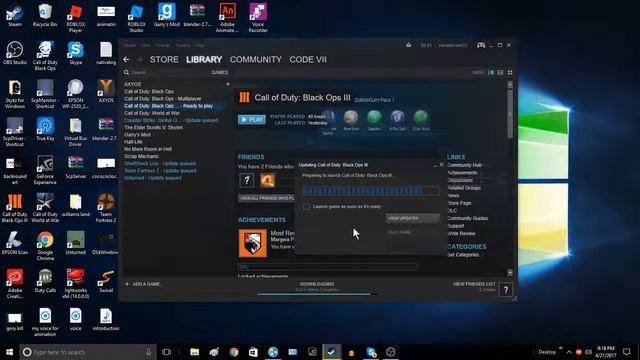
Task: Open the Recycle Bin desktop icon
Action: pos(45,15)
